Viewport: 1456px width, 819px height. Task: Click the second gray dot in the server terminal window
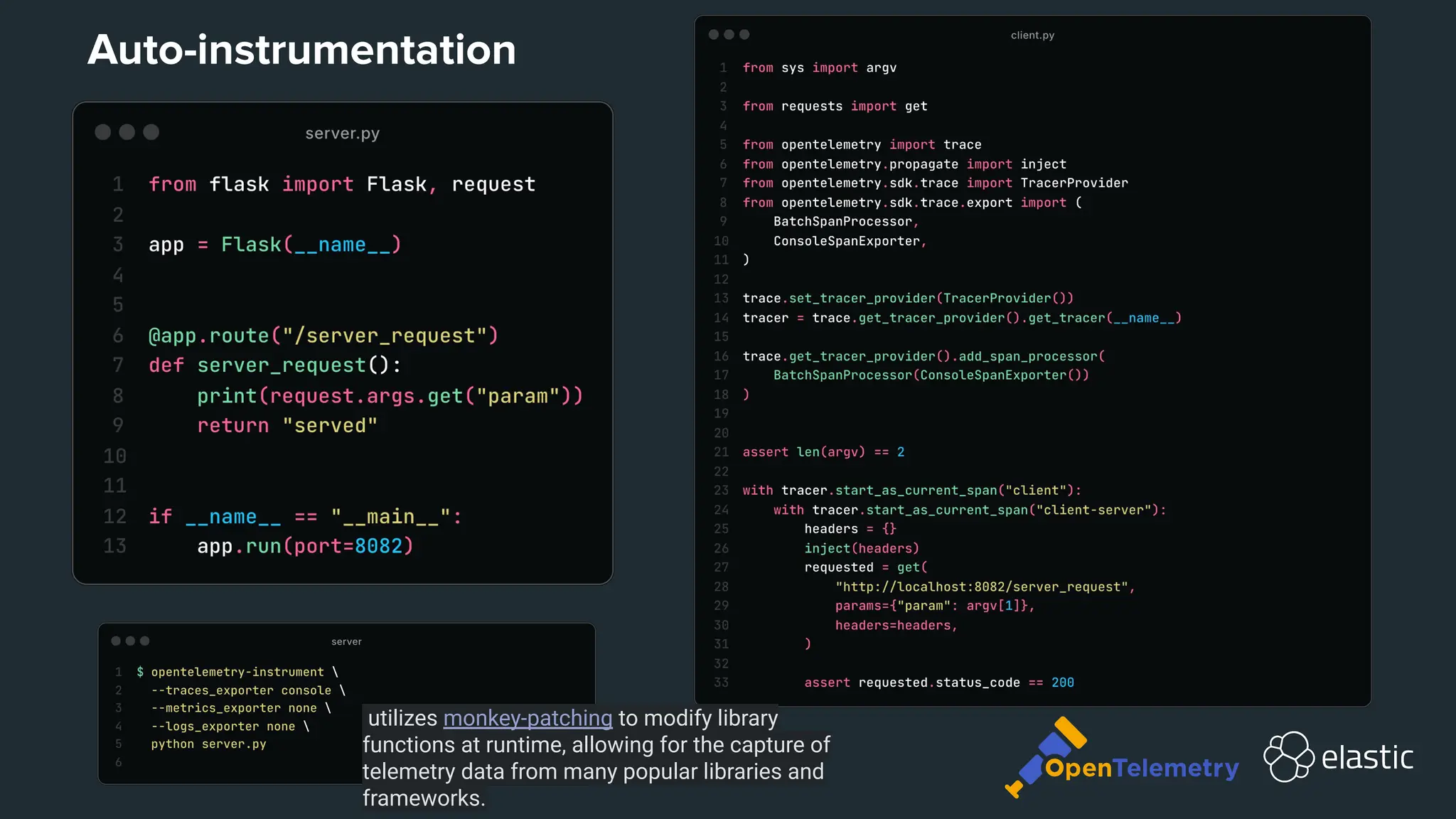[130, 641]
